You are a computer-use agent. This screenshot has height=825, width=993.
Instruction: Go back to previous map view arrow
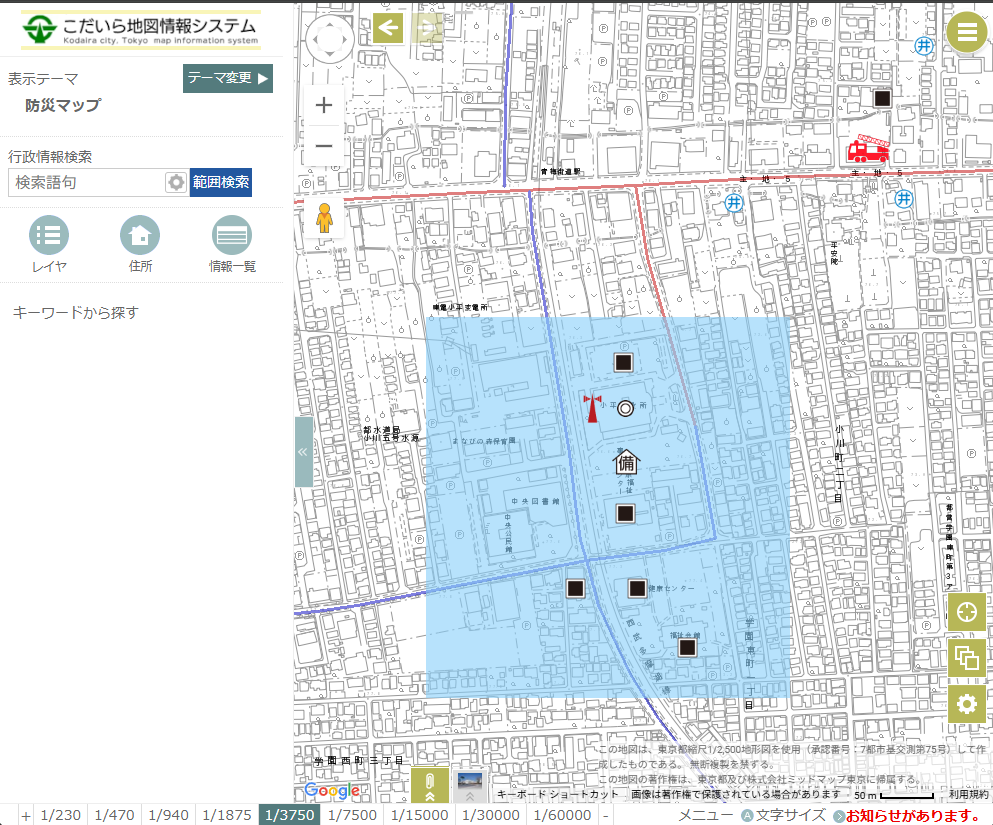[x=388, y=28]
